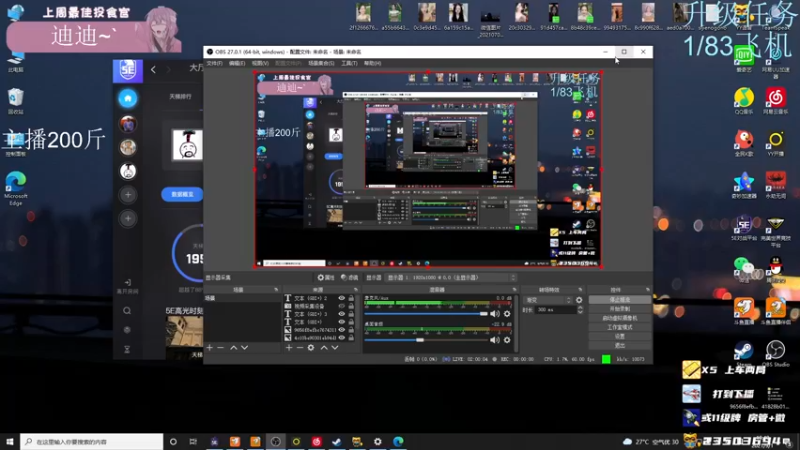800x450 pixels.
Task: Move source up in sources list
Action: 324,347
